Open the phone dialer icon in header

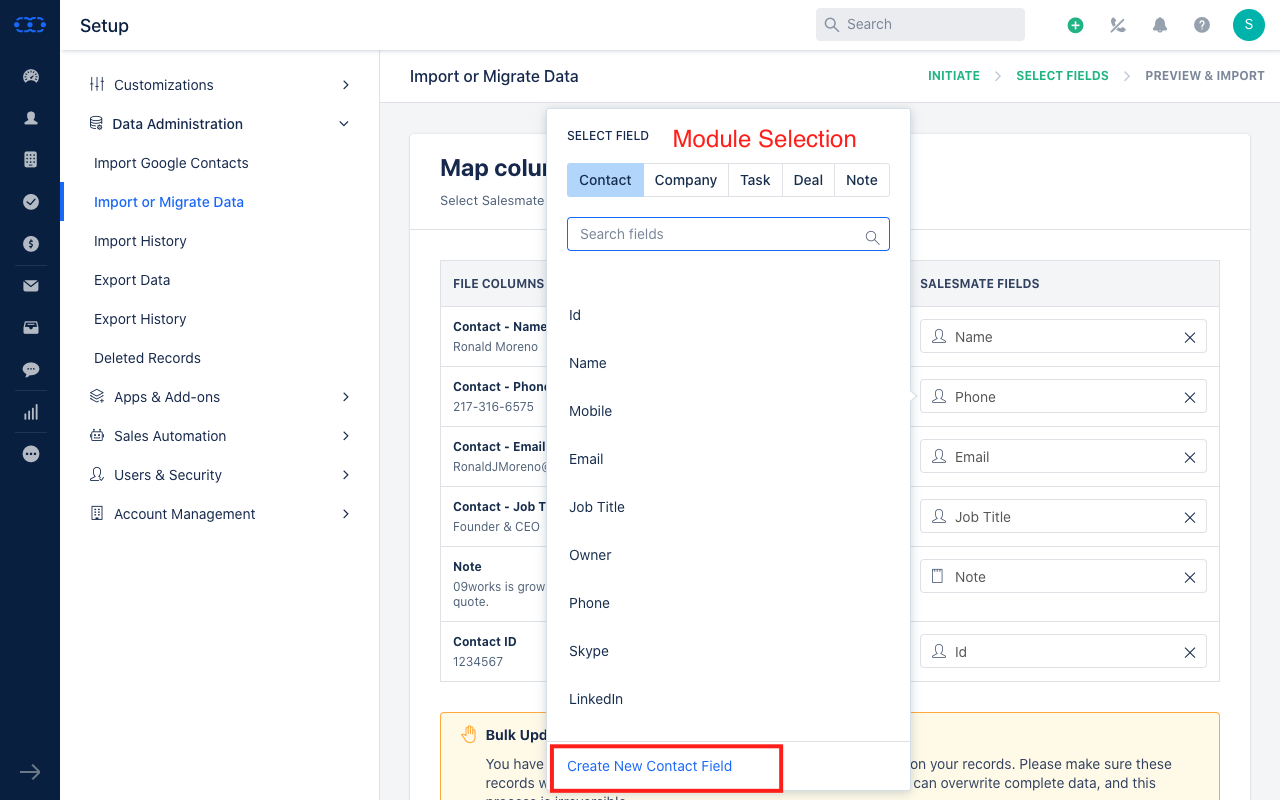click(1118, 25)
